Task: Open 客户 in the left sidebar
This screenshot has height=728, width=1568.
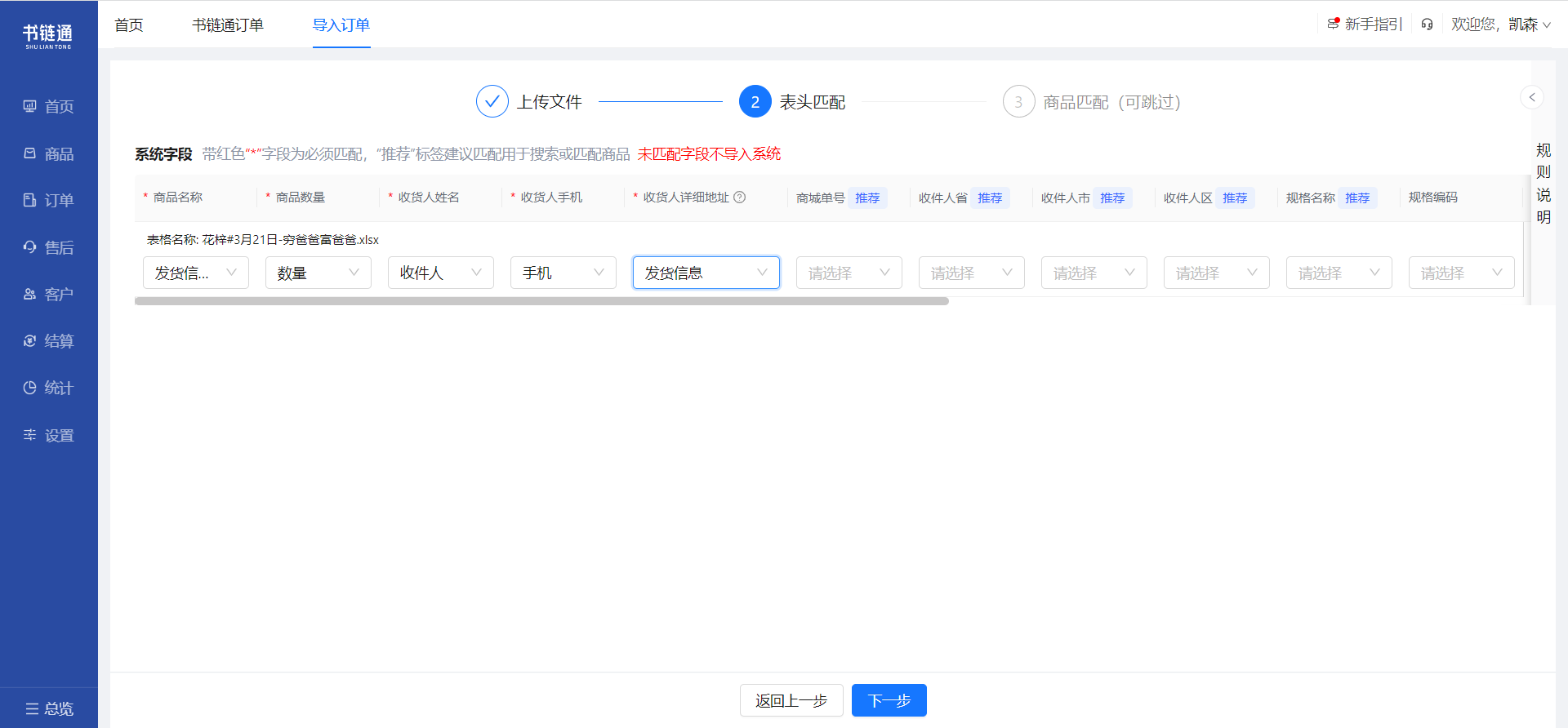Action: coord(48,295)
